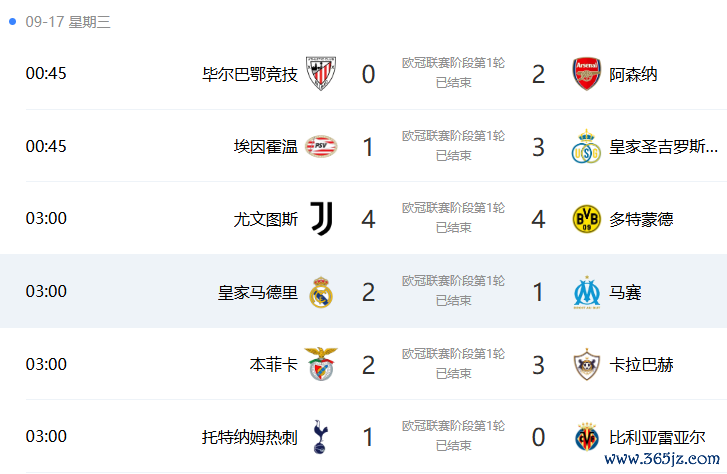This screenshot has height=474, width=727.
Task: Click the 09-17 星期三 date header
Action: pyautogui.click(x=68, y=22)
